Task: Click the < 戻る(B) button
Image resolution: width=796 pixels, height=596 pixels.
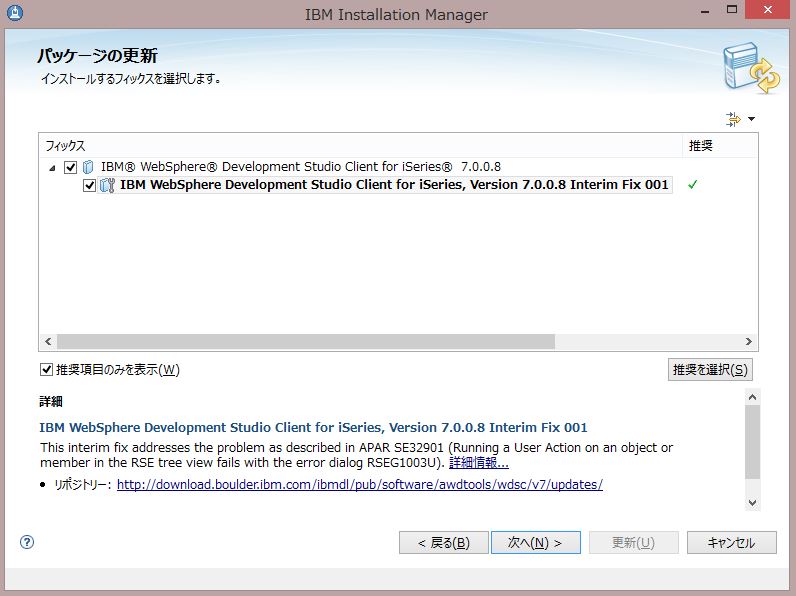Action: tap(444, 543)
